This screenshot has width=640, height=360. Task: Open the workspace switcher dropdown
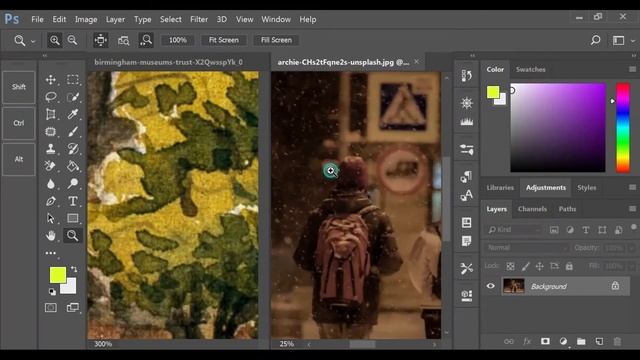tap(633, 41)
